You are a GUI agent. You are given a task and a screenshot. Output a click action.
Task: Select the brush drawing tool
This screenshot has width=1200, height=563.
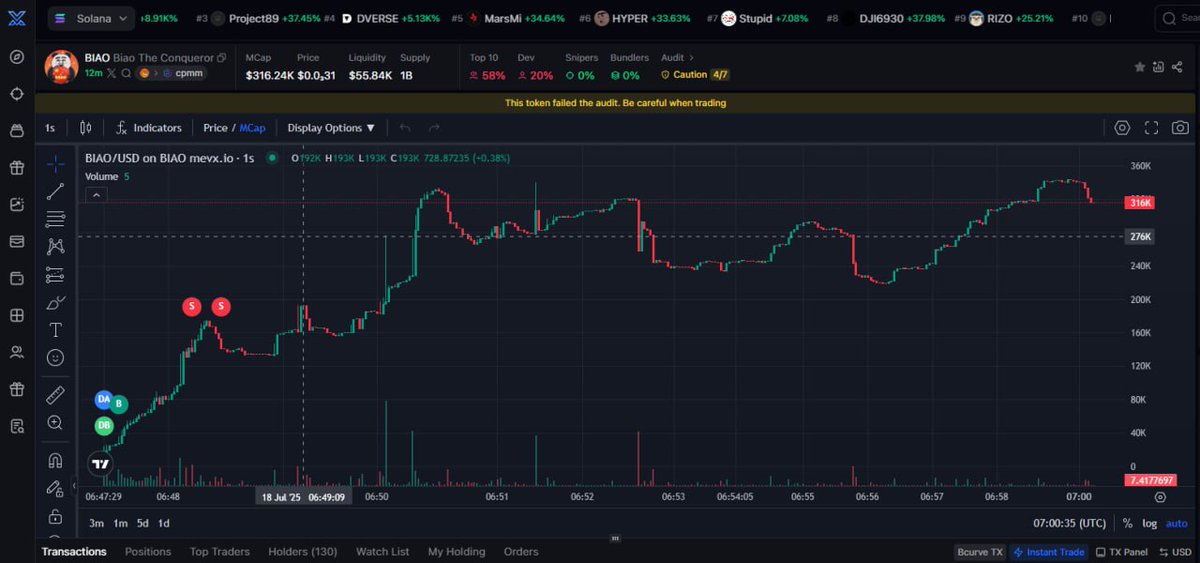point(55,302)
